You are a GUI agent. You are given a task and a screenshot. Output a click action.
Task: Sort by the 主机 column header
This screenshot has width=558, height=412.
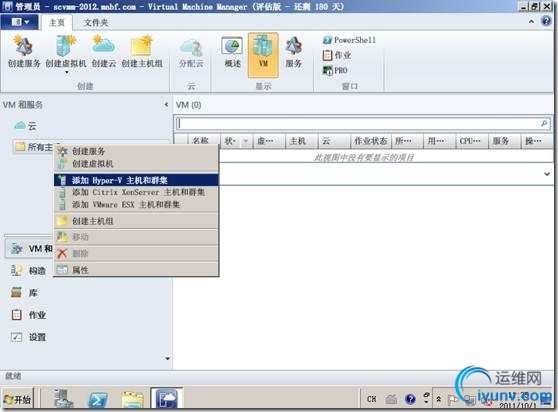[x=301, y=141]
